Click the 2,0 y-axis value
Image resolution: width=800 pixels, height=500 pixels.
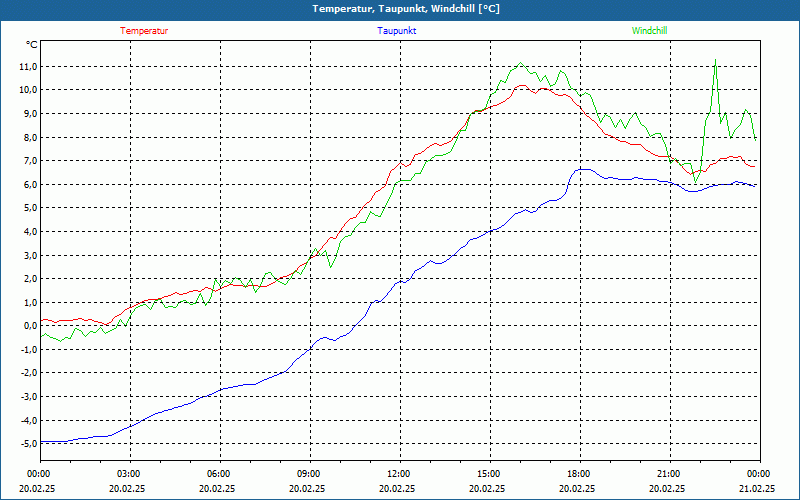click(30, 279)
